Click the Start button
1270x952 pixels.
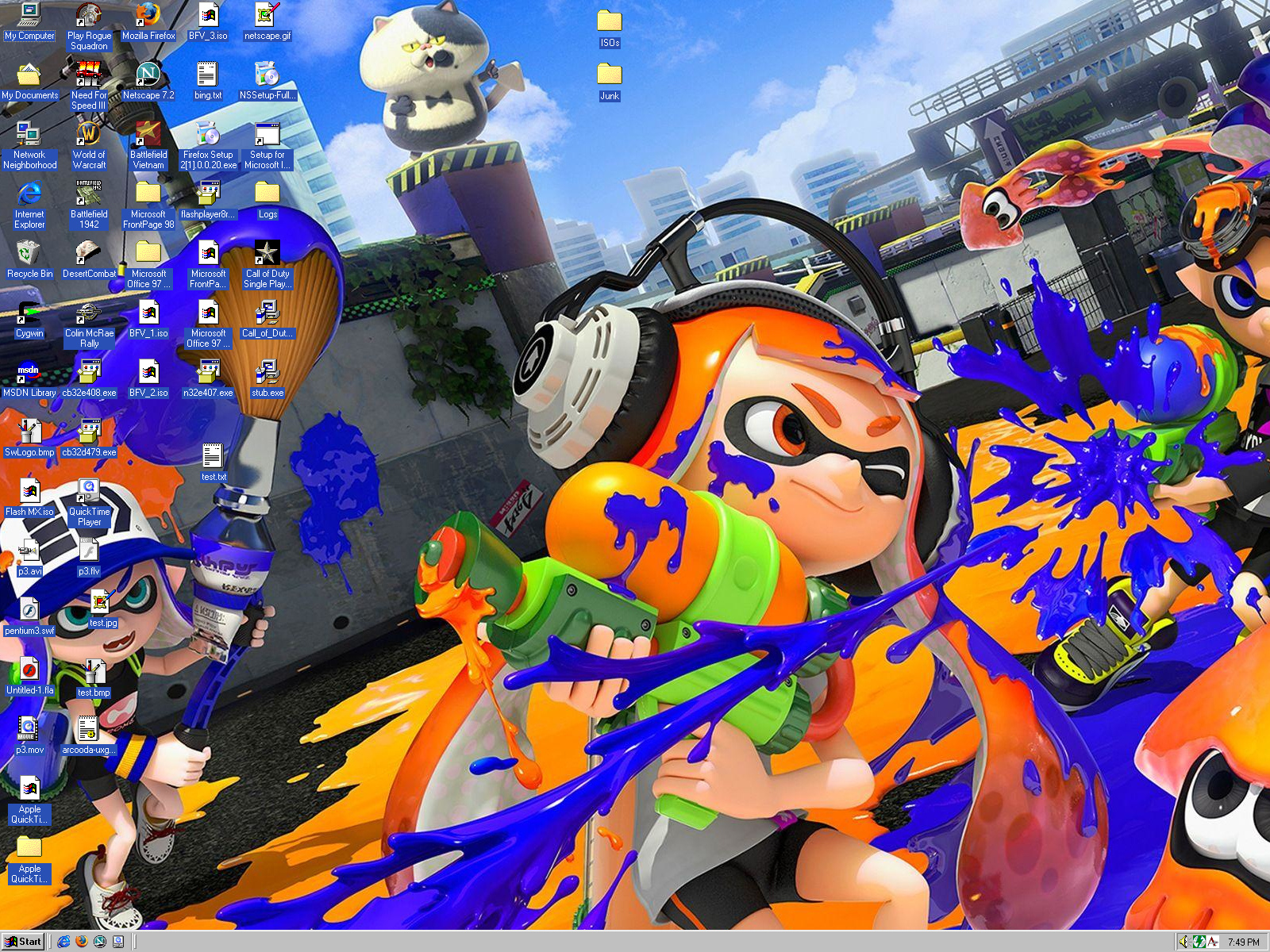(x=23, y=942)
